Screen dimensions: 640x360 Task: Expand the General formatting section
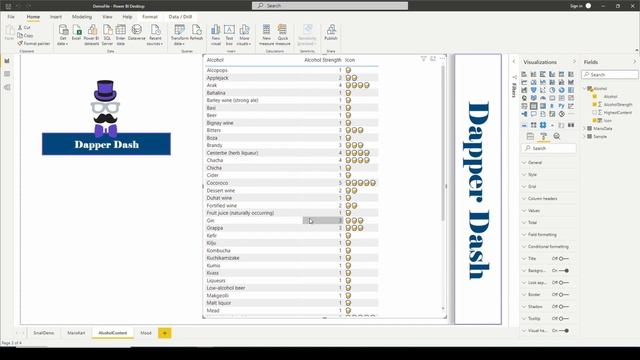549,162
